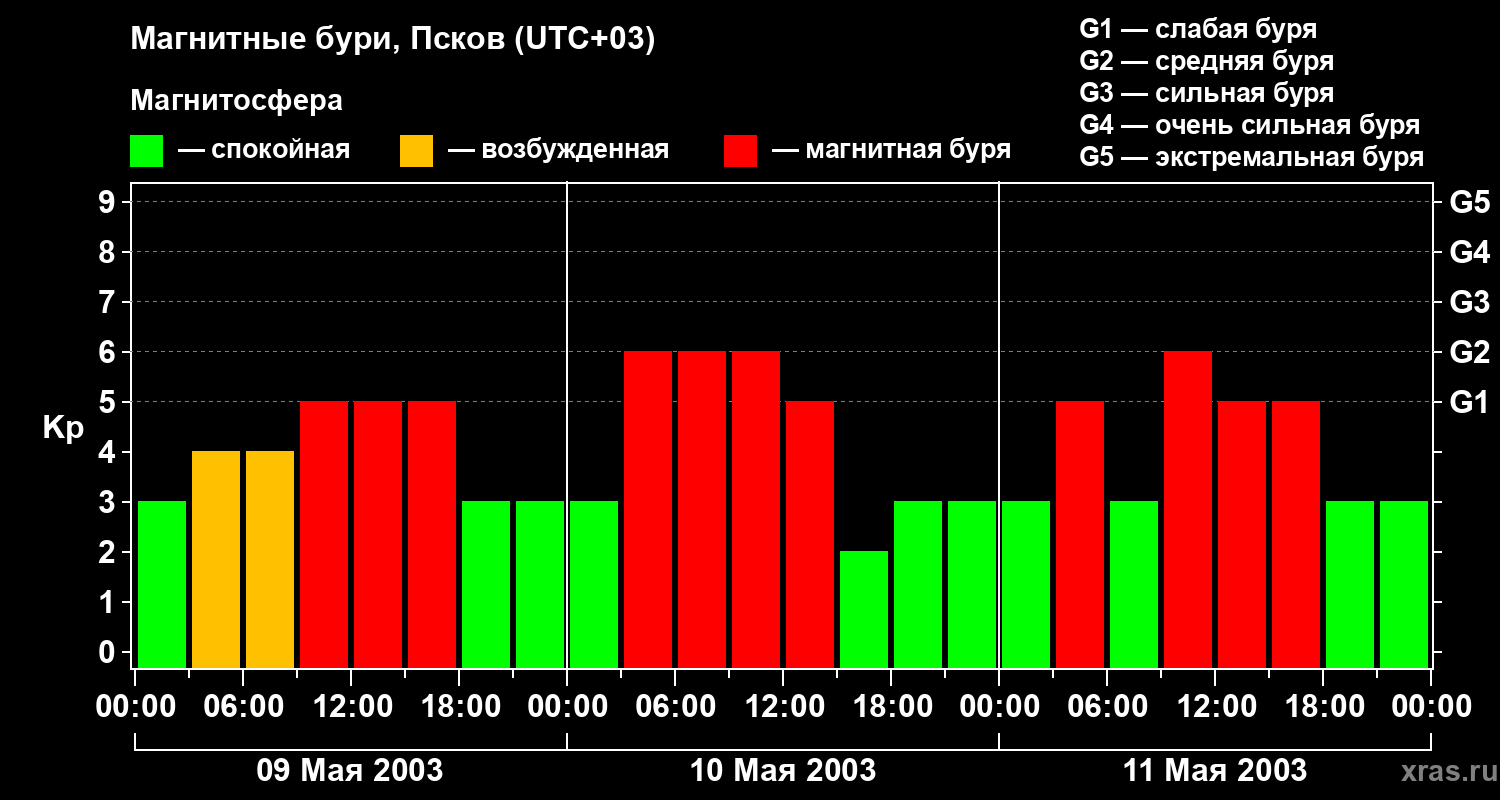This screenshot has width=1500, height=800.
Task: Click the G2 label on the right axis
Action: pos(1469,352)
